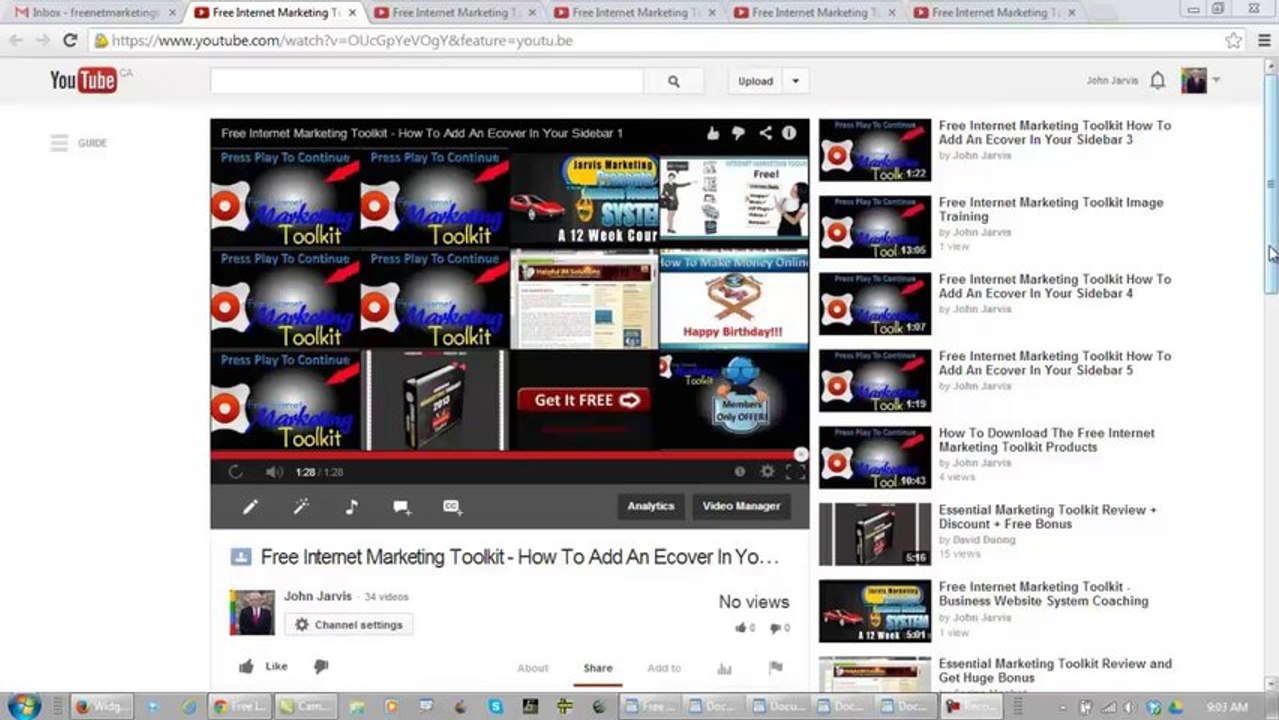Open player settings gear
The image size is (1279, 720).
click(767, 472)
